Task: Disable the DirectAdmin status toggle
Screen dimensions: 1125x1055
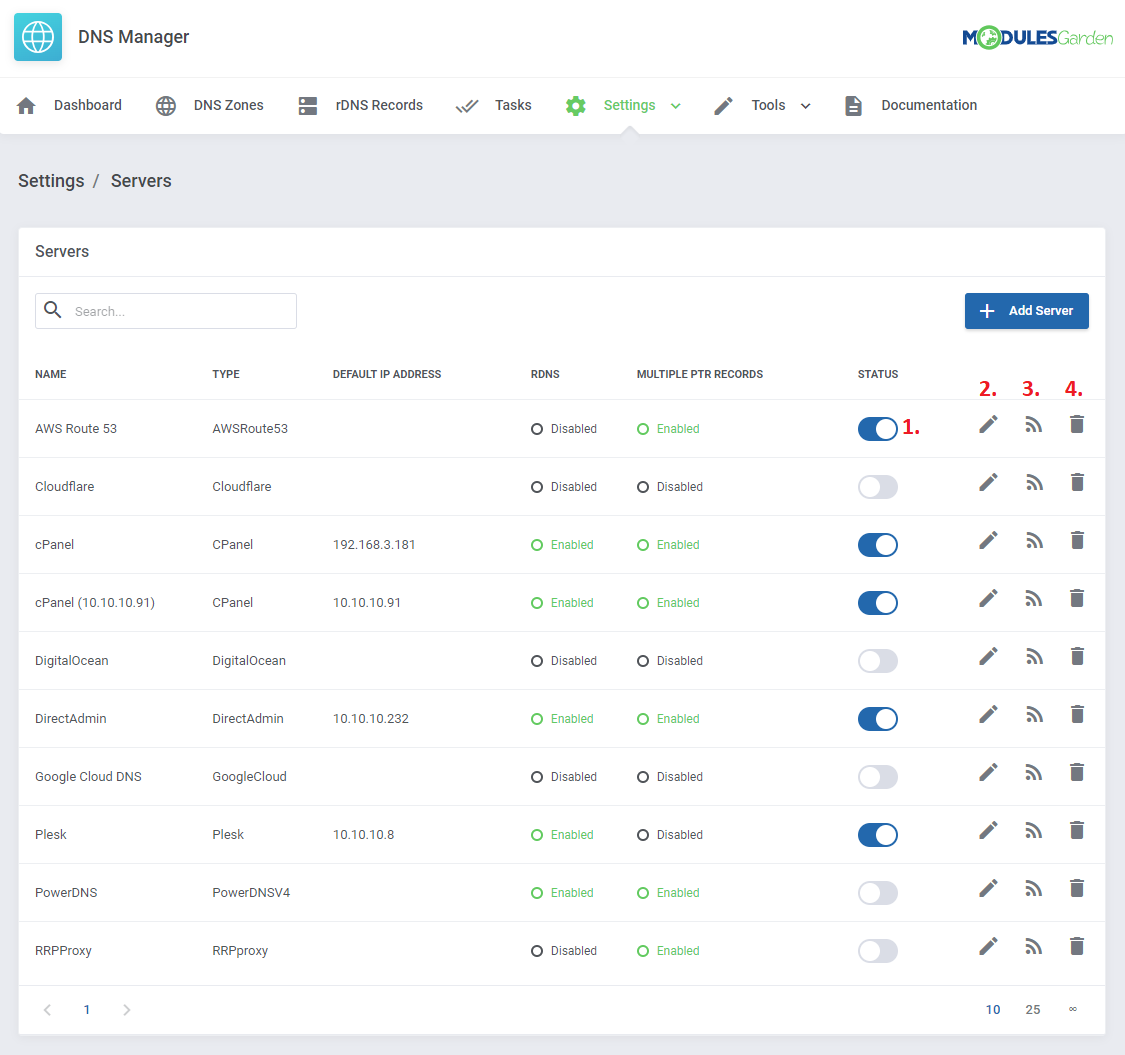Action: click(877, 719)
